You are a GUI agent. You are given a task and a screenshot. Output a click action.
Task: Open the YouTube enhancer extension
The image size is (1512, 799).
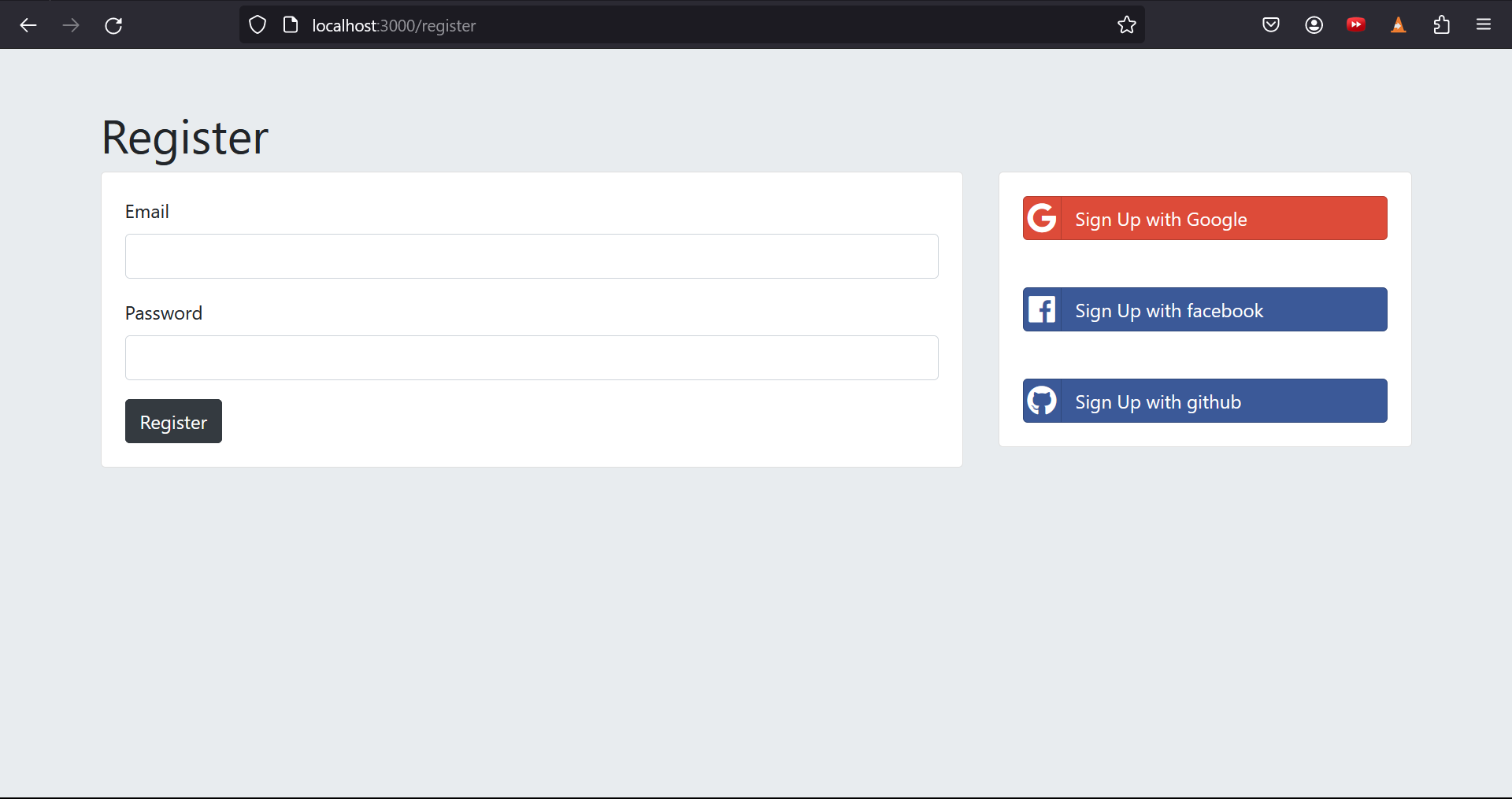click(x=1355, y=24)
